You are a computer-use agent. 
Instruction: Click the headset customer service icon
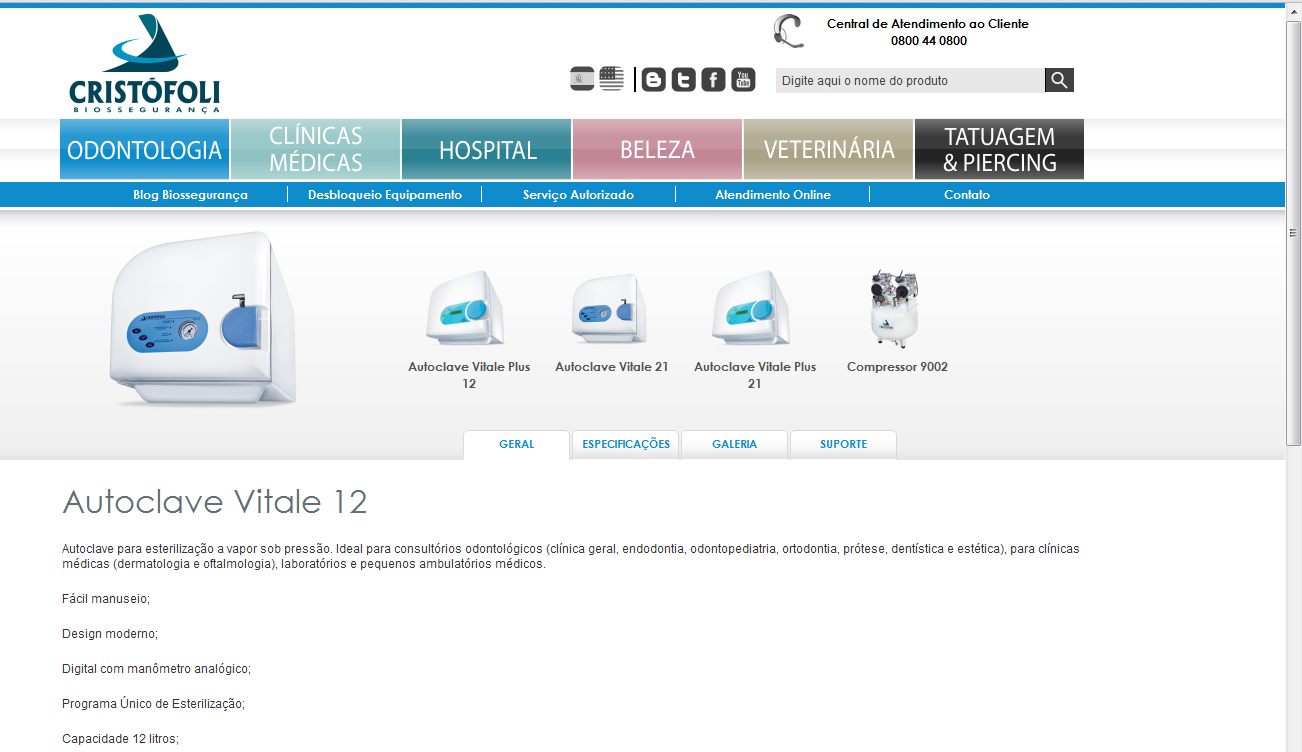point(789,31)
